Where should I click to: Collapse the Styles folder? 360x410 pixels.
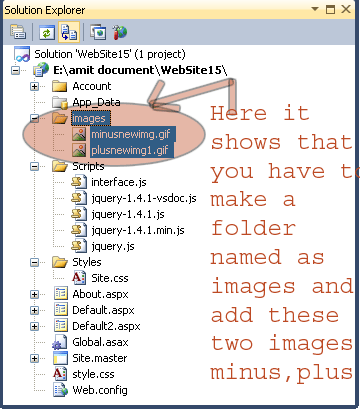[x=34, y=262]
